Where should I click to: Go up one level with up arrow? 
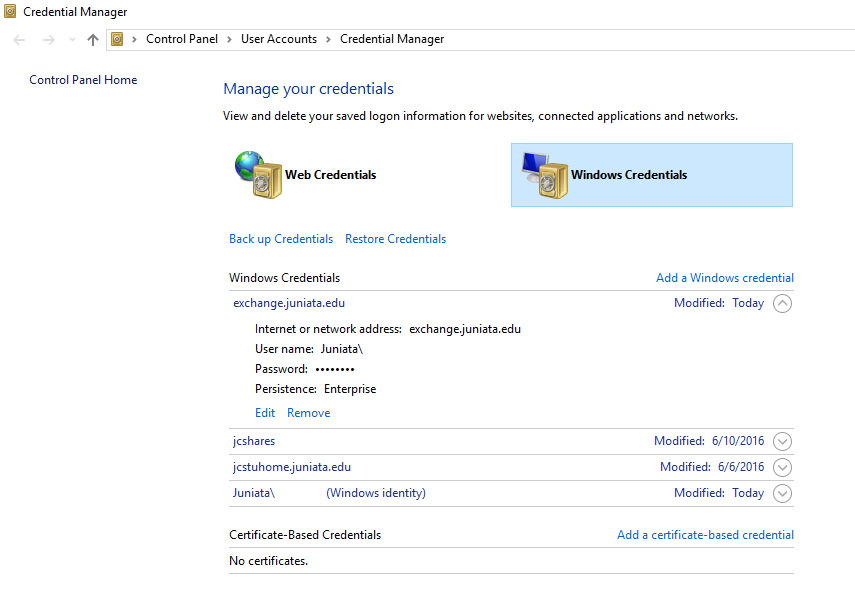click(x=93, y=40)
